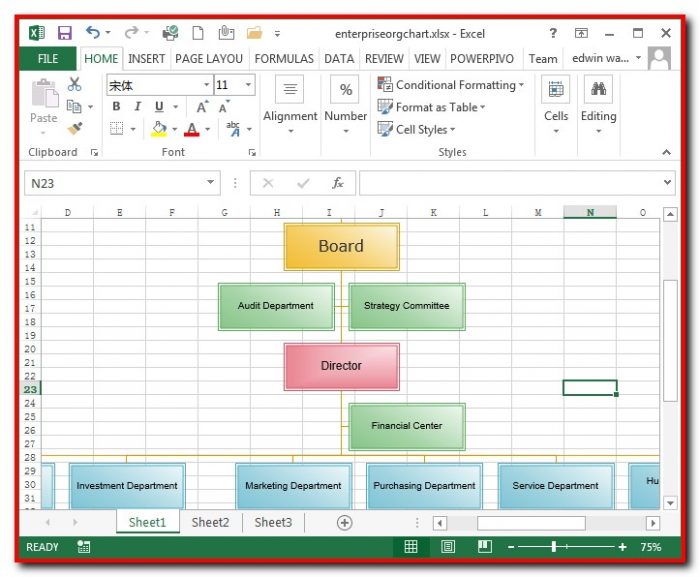Click the user account avatar picture
Viewport: 700px width, 577px height.
tap(659, 59)
